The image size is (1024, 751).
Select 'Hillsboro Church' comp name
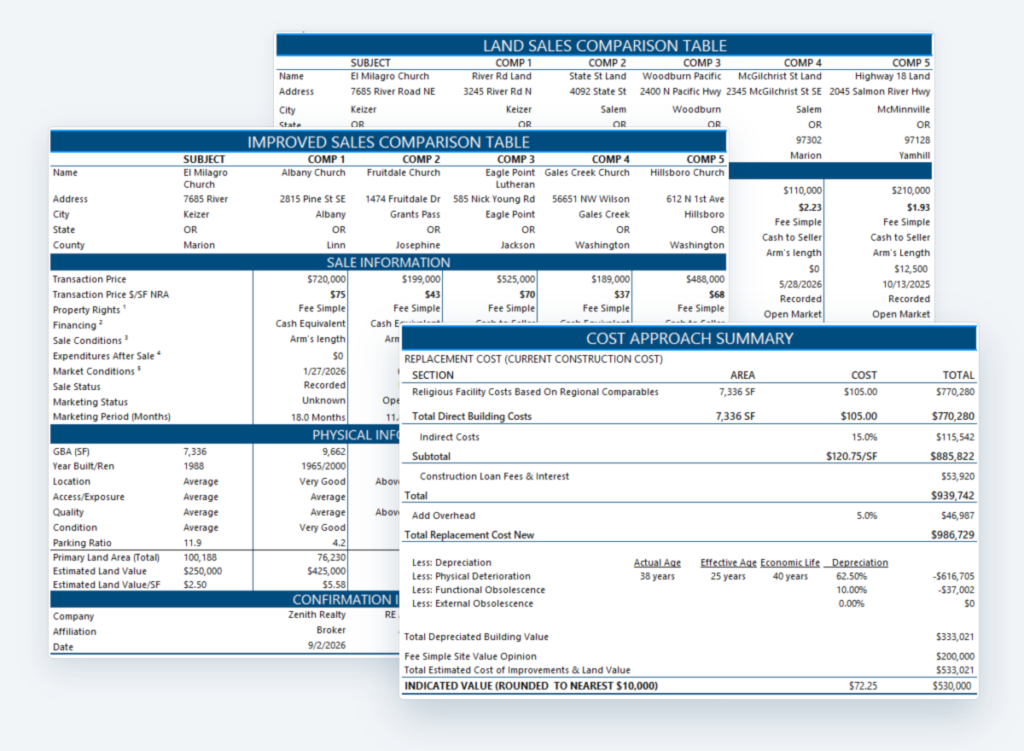(x=687, y=173)
